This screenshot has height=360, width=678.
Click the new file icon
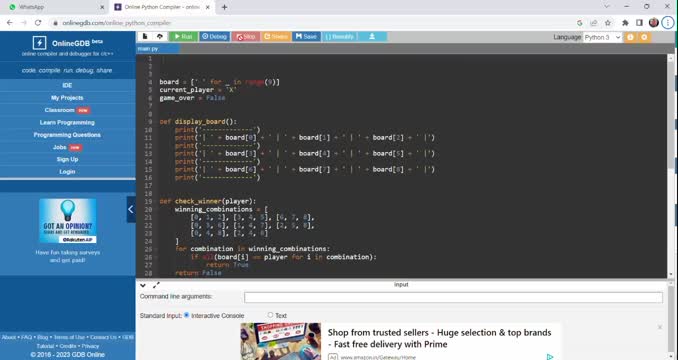[x=145, y=37]
